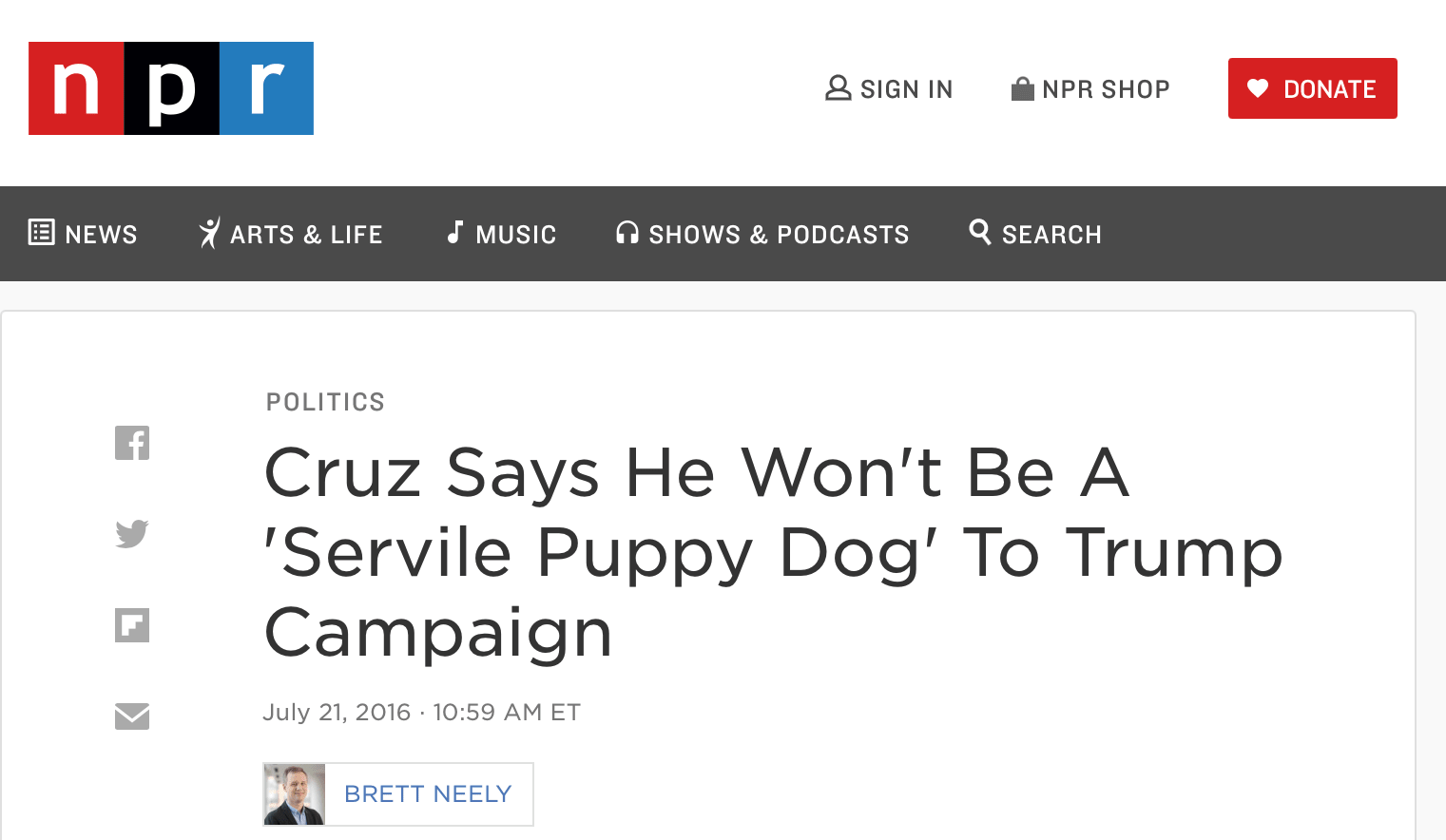Click the NPR logo
The image size is (1446, 840).
[171, 88]
